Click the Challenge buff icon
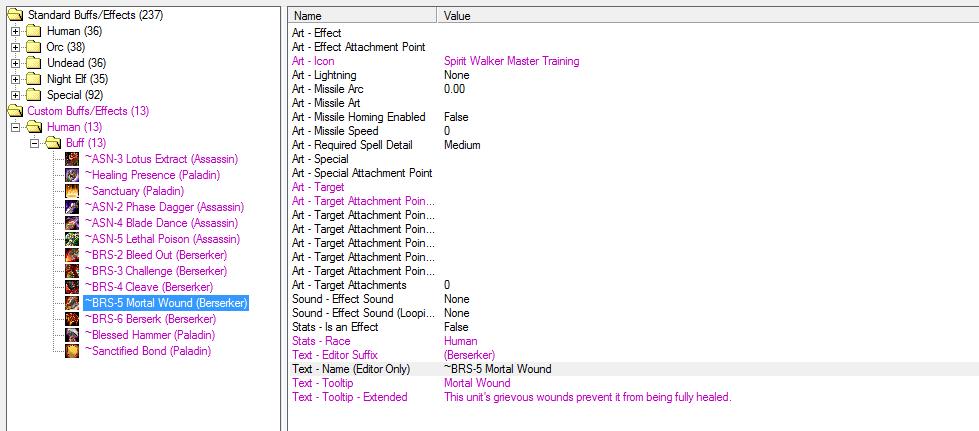Screen dimensions: 979x431 [x=72, y=272]
